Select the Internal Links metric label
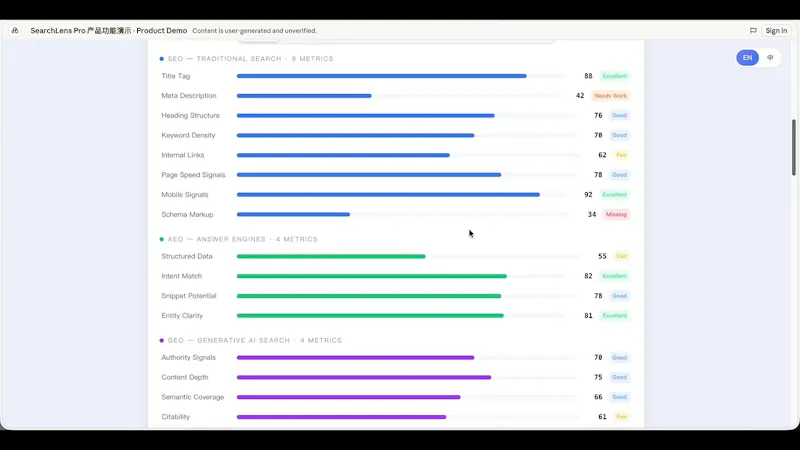This screenshot has height=450, width=800. pyautogui.click(x=183, y=155)
